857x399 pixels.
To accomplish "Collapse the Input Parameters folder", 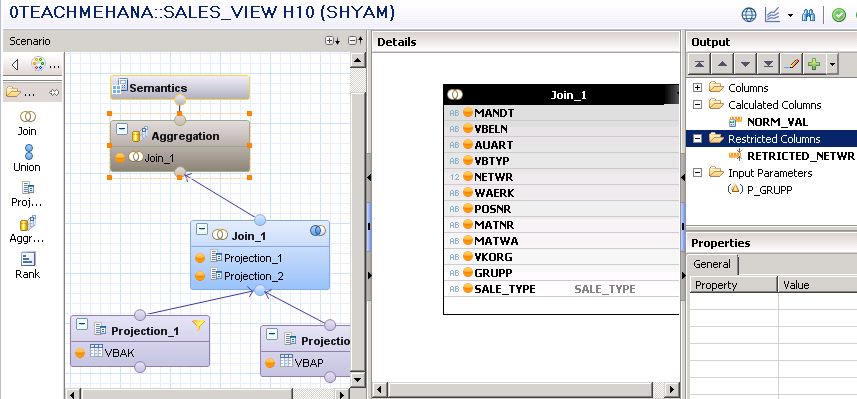I will coord(697,173).
